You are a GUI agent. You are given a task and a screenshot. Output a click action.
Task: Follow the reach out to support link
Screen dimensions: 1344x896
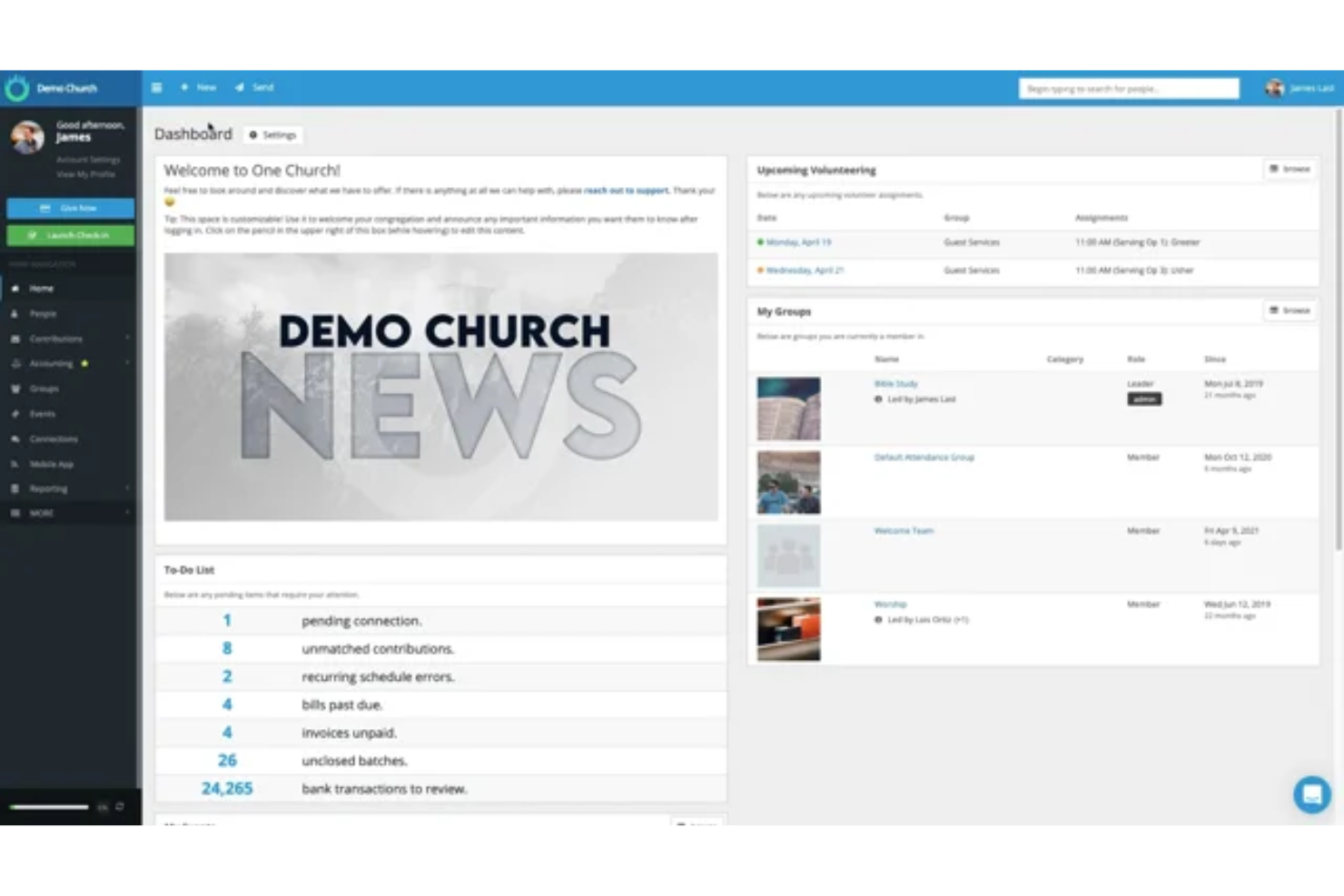(627, 191)
